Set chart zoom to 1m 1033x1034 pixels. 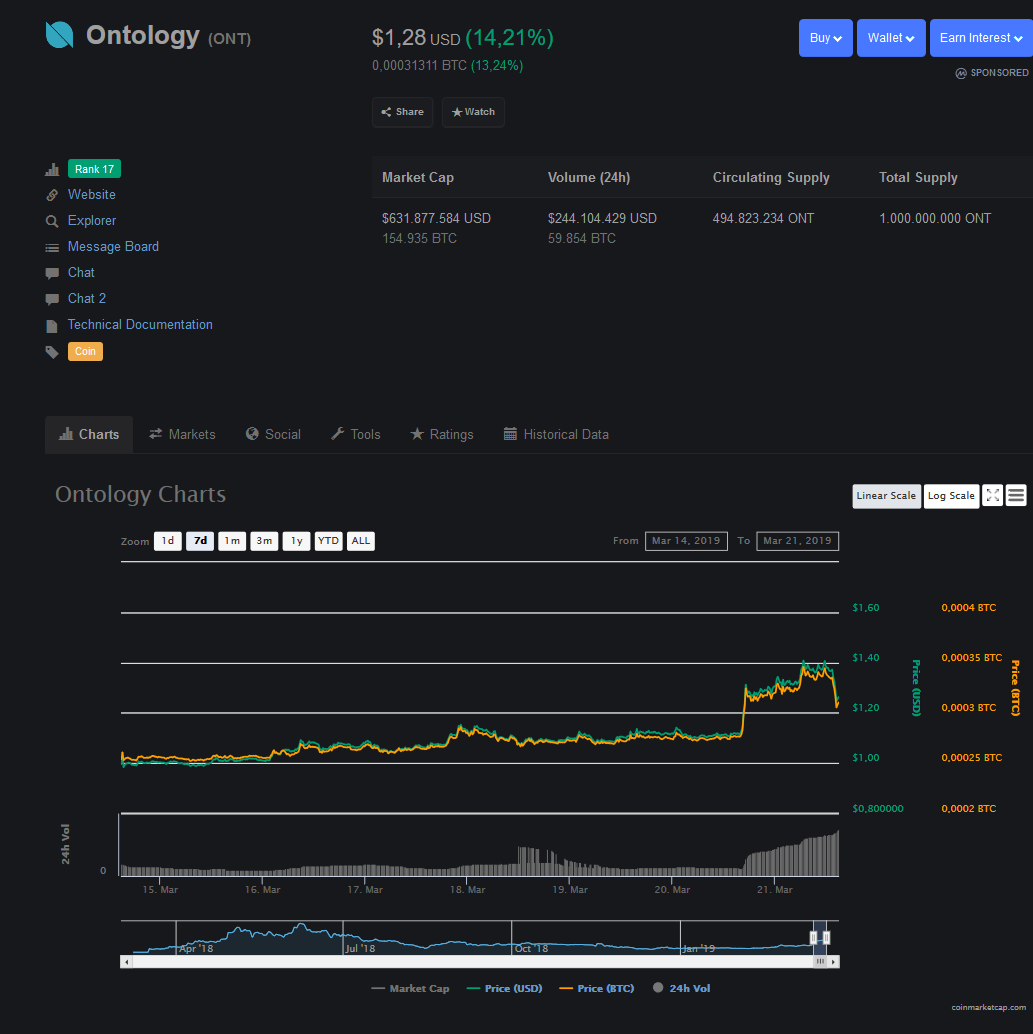pos(232,541)
